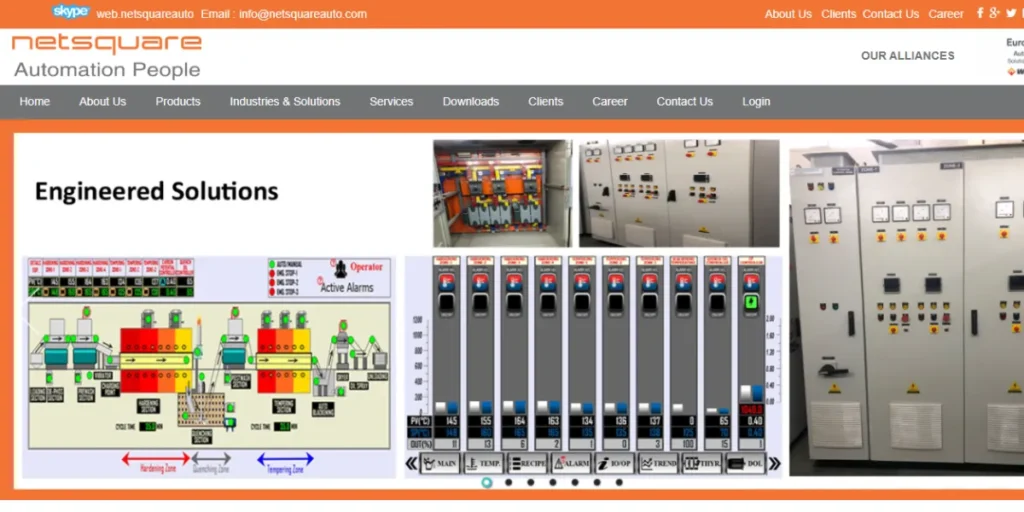Open the Twitter bird icon

pos(1012,13)
